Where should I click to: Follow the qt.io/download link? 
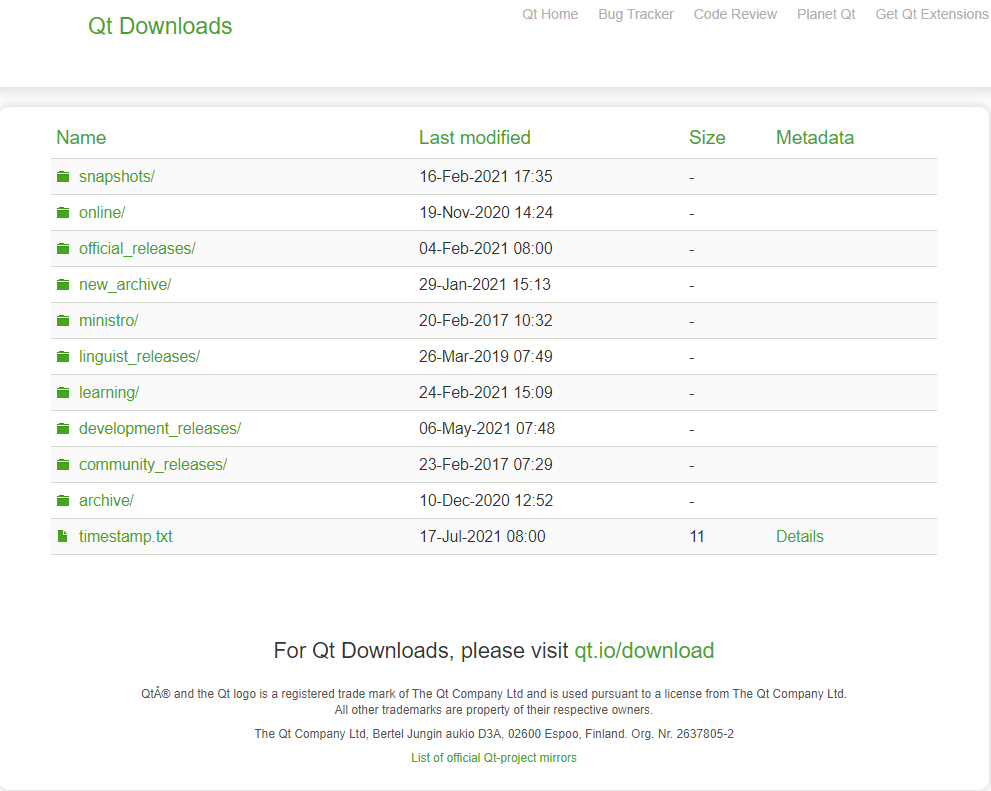click(644, 651)
